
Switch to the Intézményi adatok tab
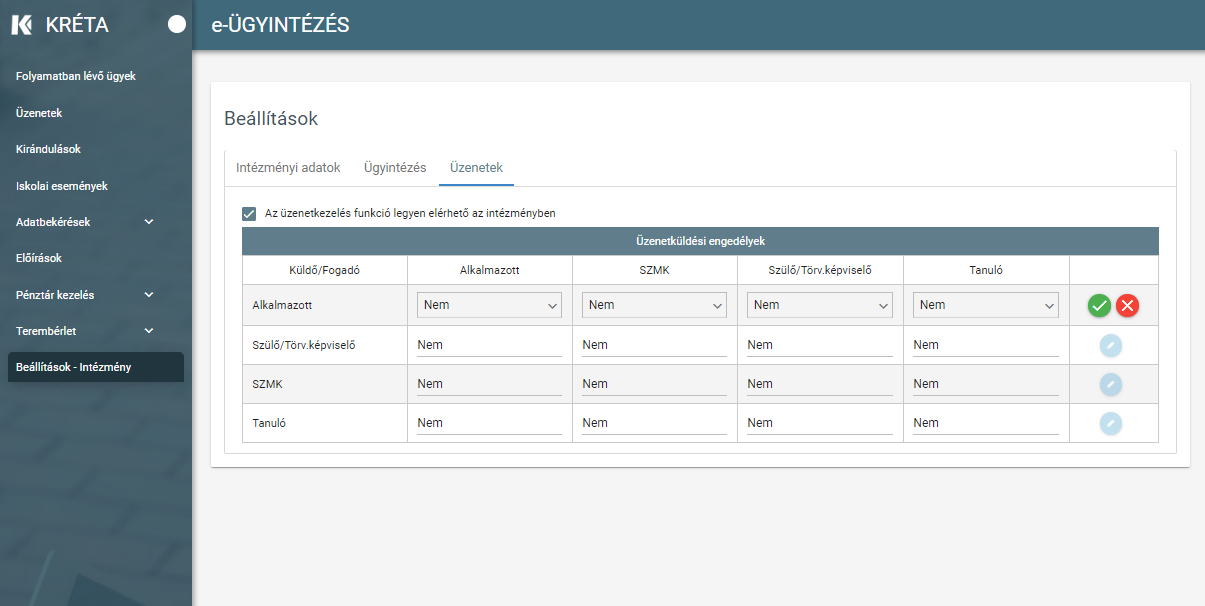(288, 168)
